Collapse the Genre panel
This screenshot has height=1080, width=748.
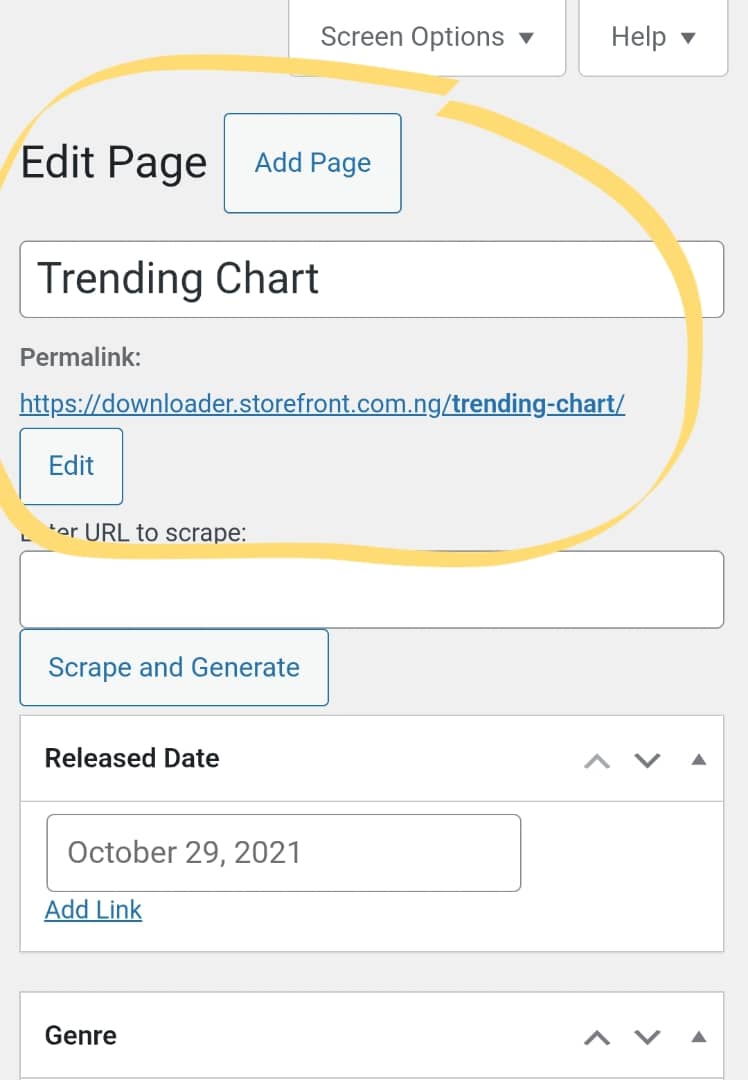point(699,1037)
